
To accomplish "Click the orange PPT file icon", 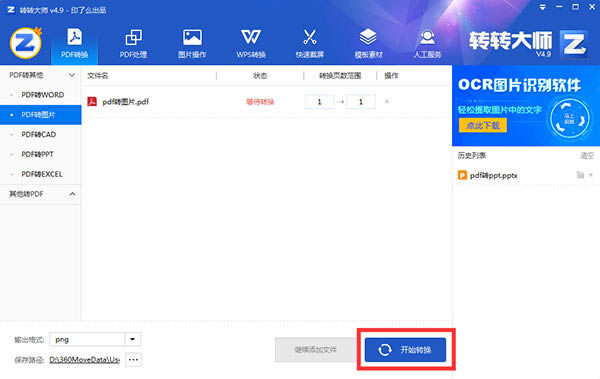I will tap(462, 175).
